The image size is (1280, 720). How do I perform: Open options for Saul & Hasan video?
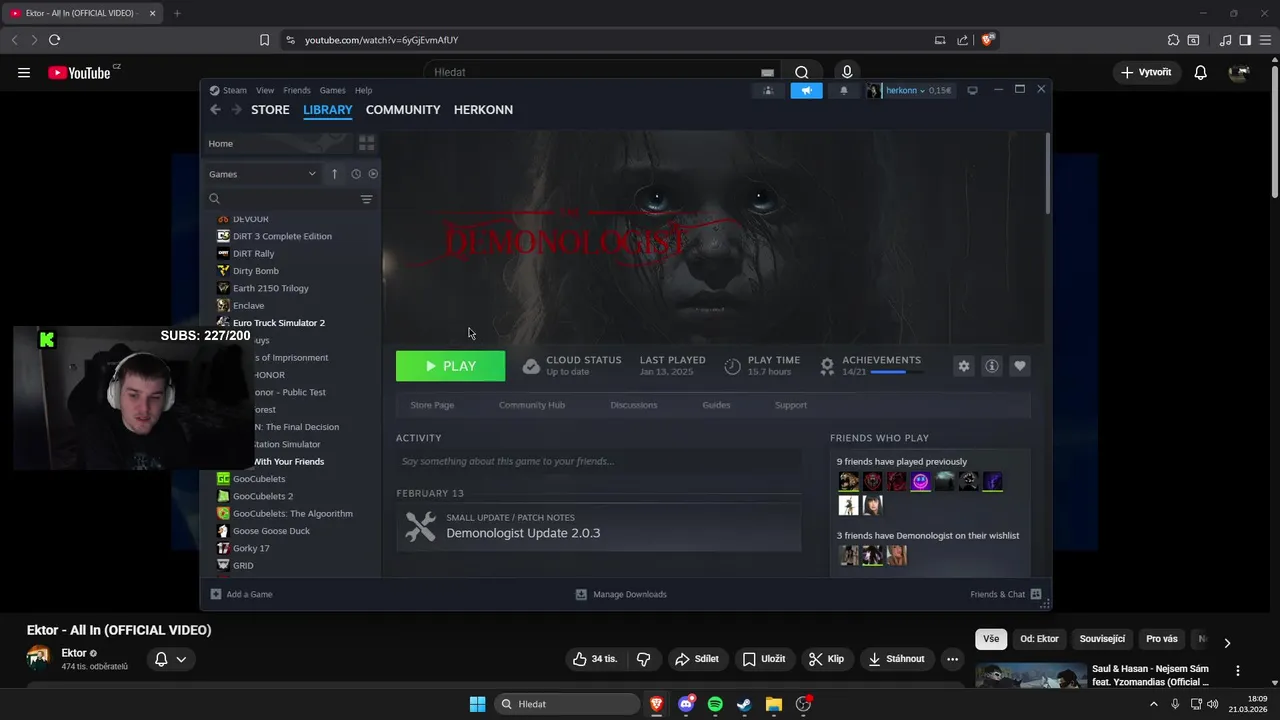coord(1238,671)
